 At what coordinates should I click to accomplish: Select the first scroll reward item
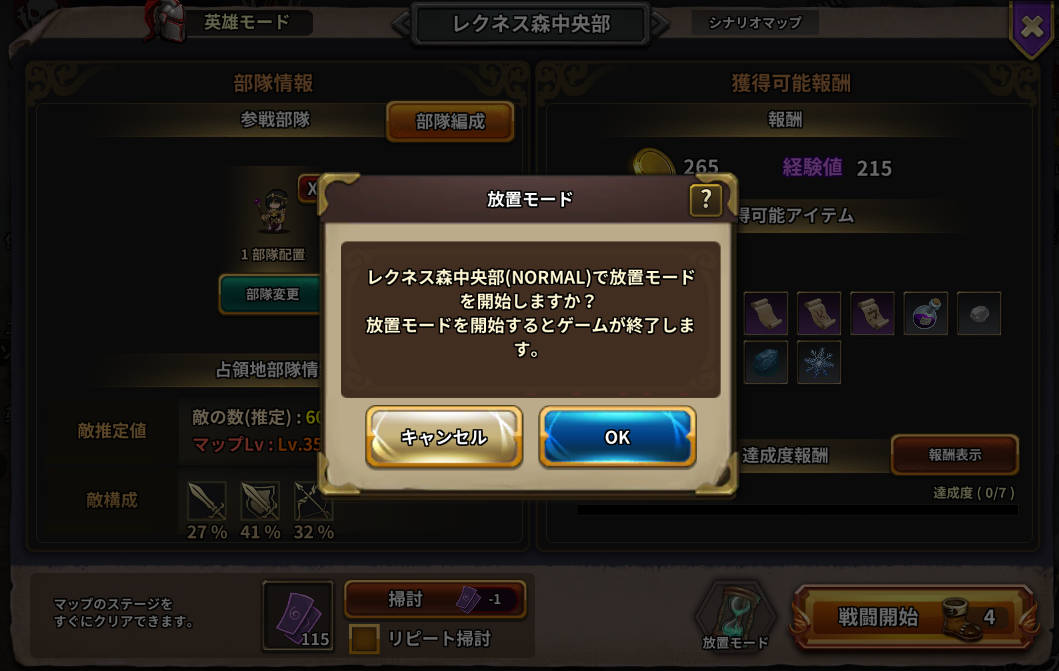pyautogui.click(x=766, y=313)
